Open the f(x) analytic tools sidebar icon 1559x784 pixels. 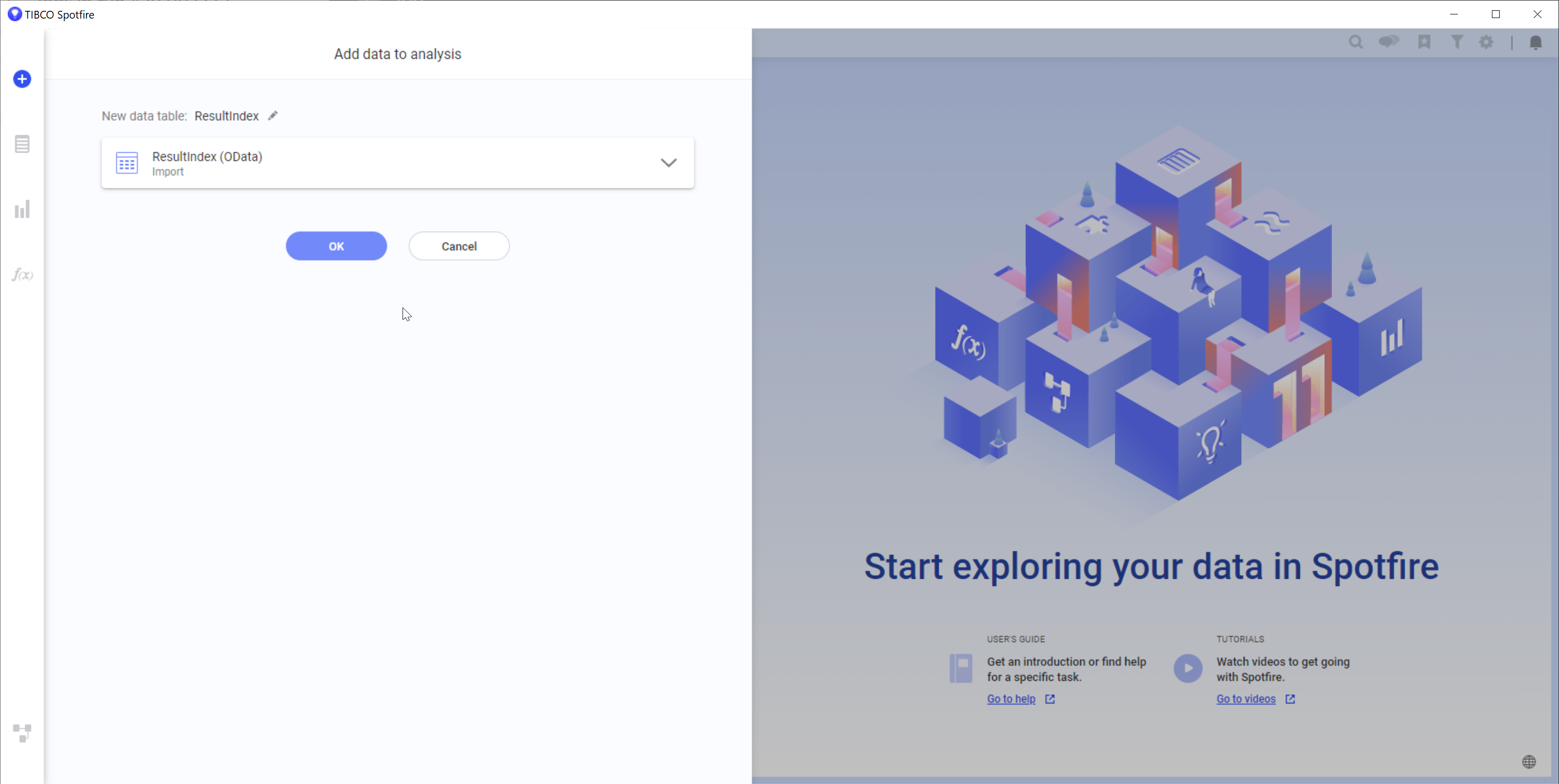22,275
